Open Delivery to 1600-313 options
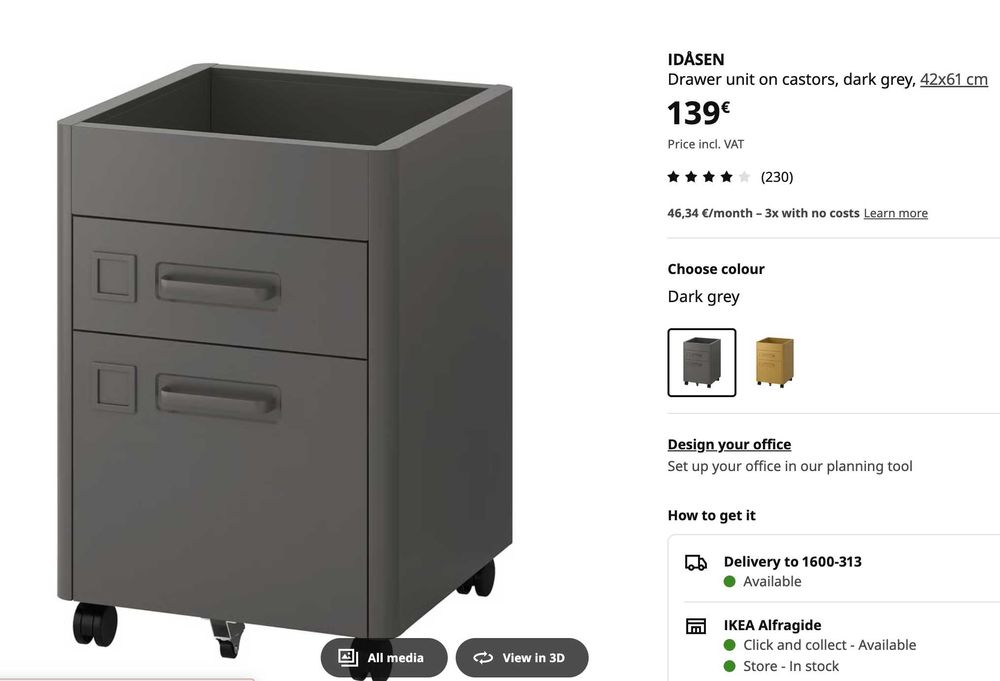The image size is (1000, 681). pyautogui.click(x=793, y=562)
